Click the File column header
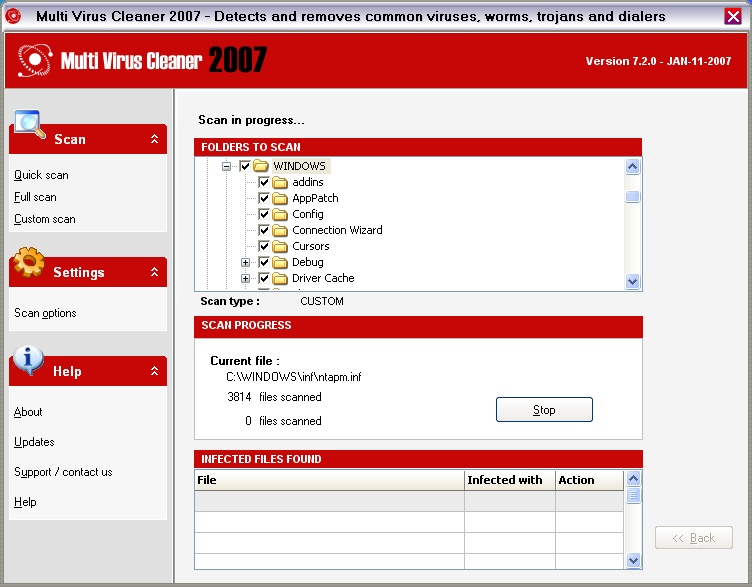This screenshot has width=752, height=587. [x=329, y=480]
